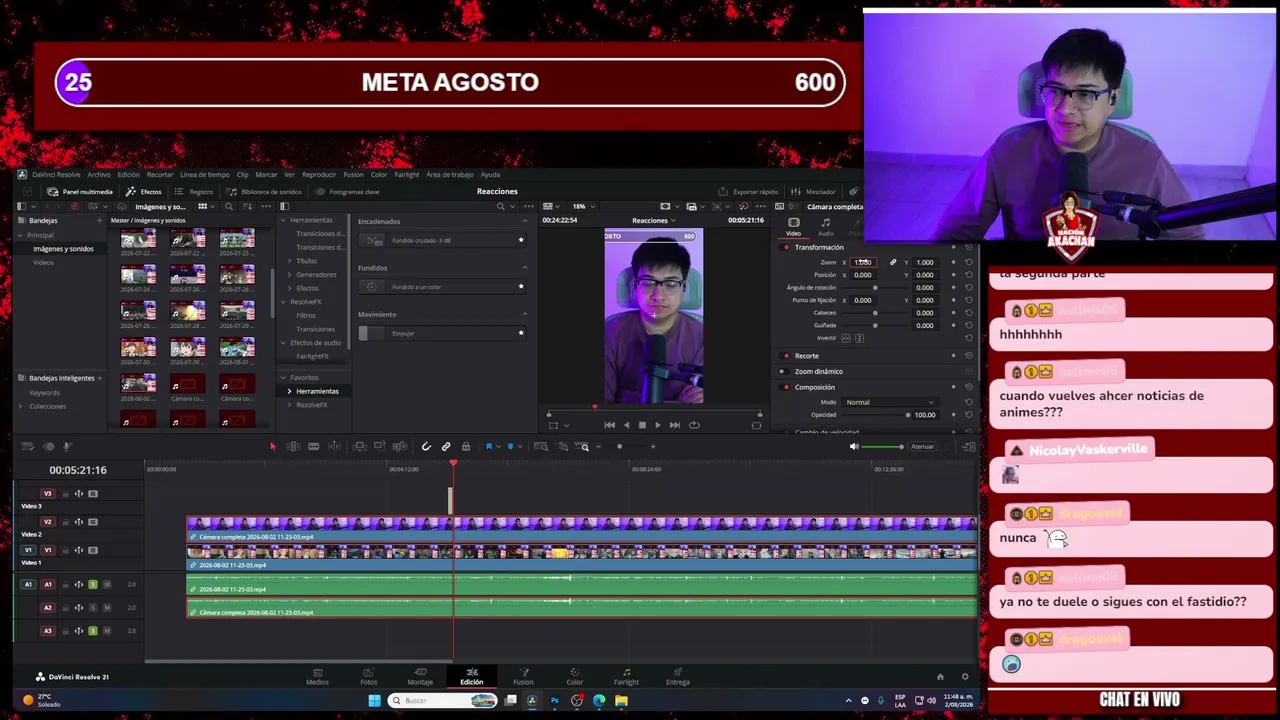Open project settings gear icon
This screenshot has height=720, width=1280.
[x=965, y=677]
